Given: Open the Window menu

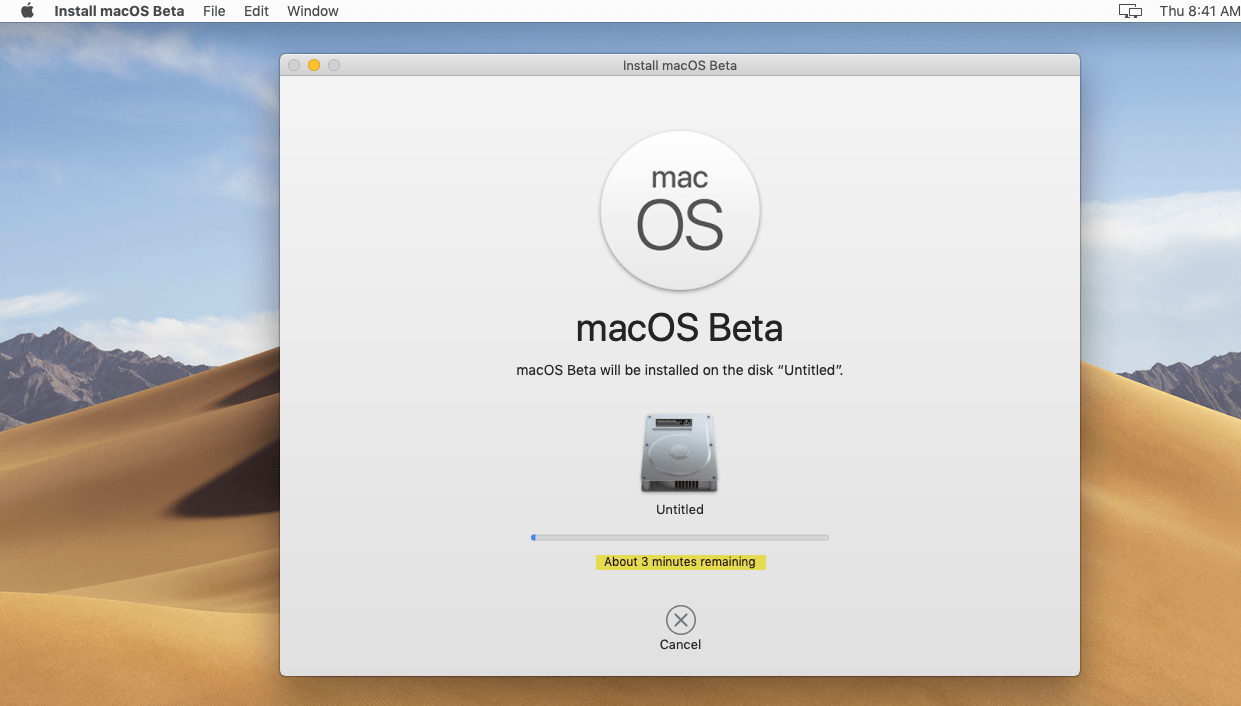Looking at the screenshot, I should [313, 11].
